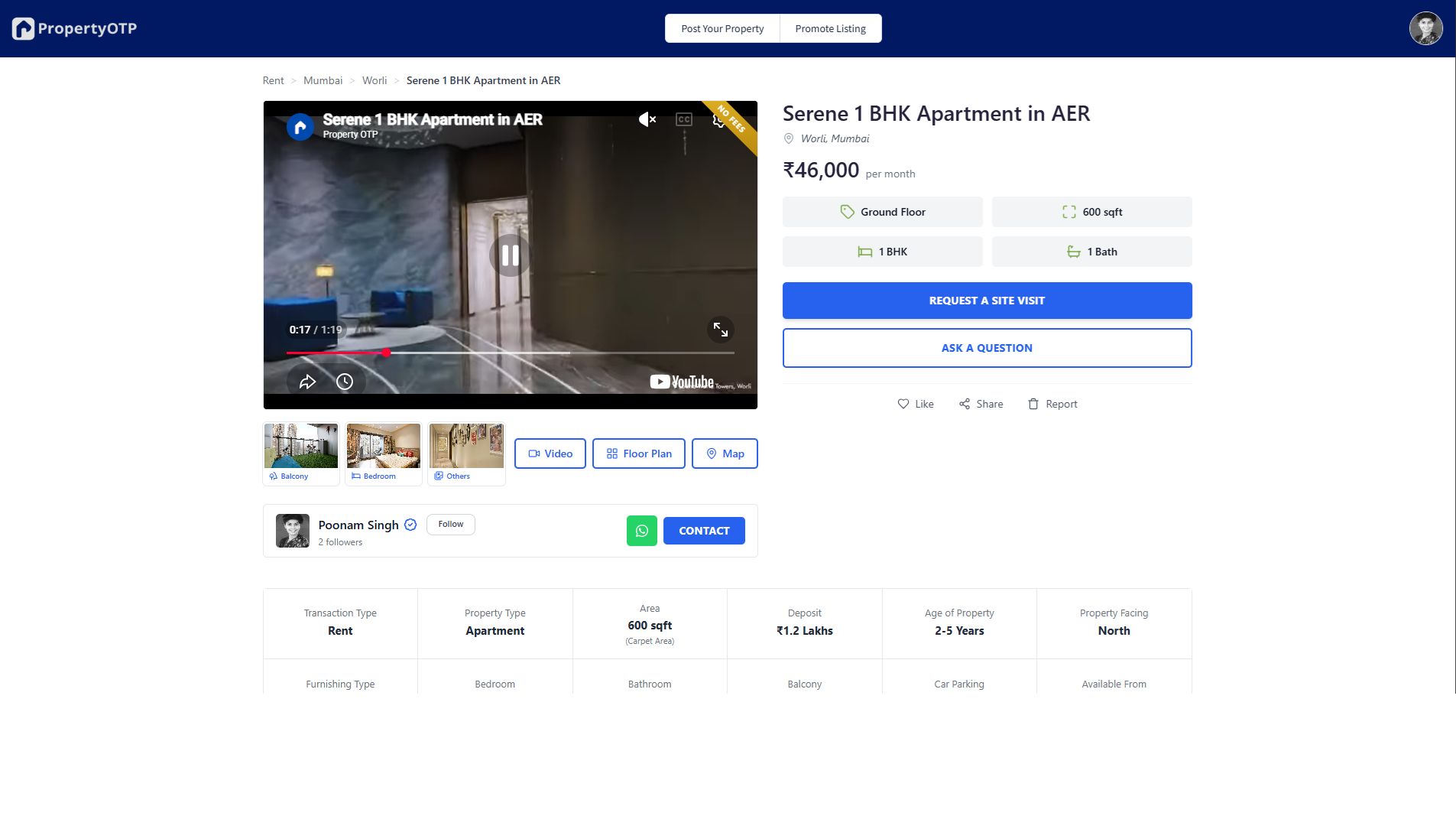Click the 1 BHK bed chip
Image resolution: width=1456 pixels, height=816 pixels.
(x=883, y=252)
